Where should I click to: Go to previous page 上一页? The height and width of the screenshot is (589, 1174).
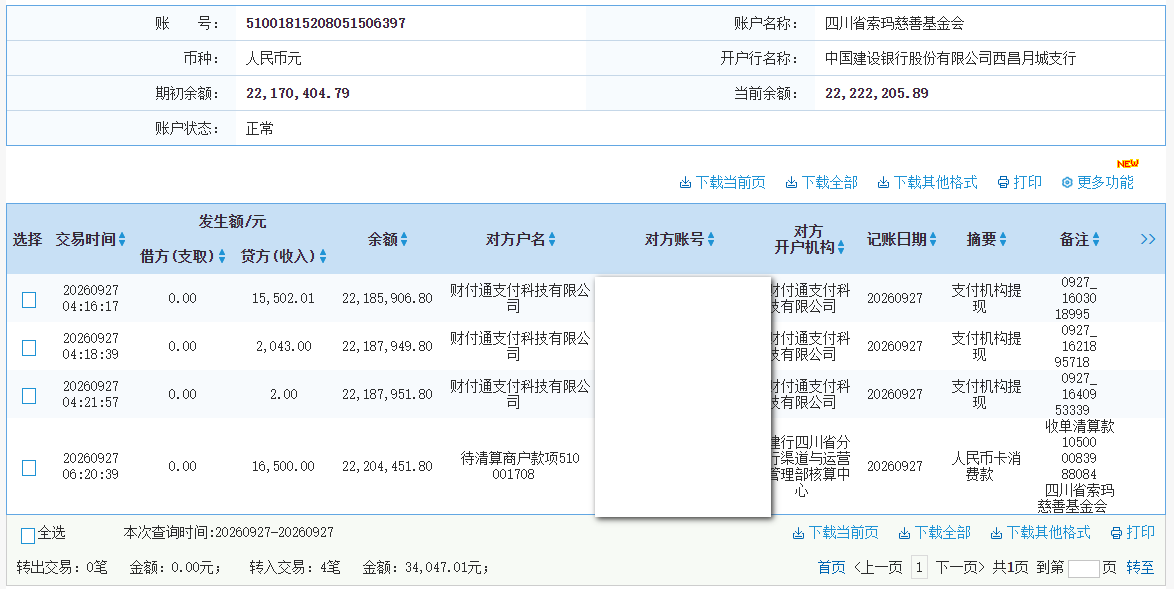coord(878,568)
